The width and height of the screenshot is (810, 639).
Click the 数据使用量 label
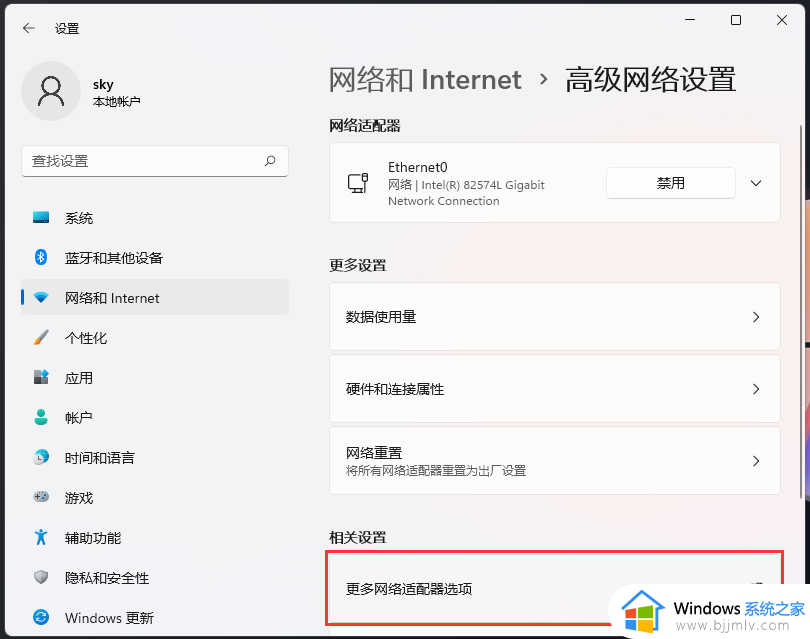381,317
